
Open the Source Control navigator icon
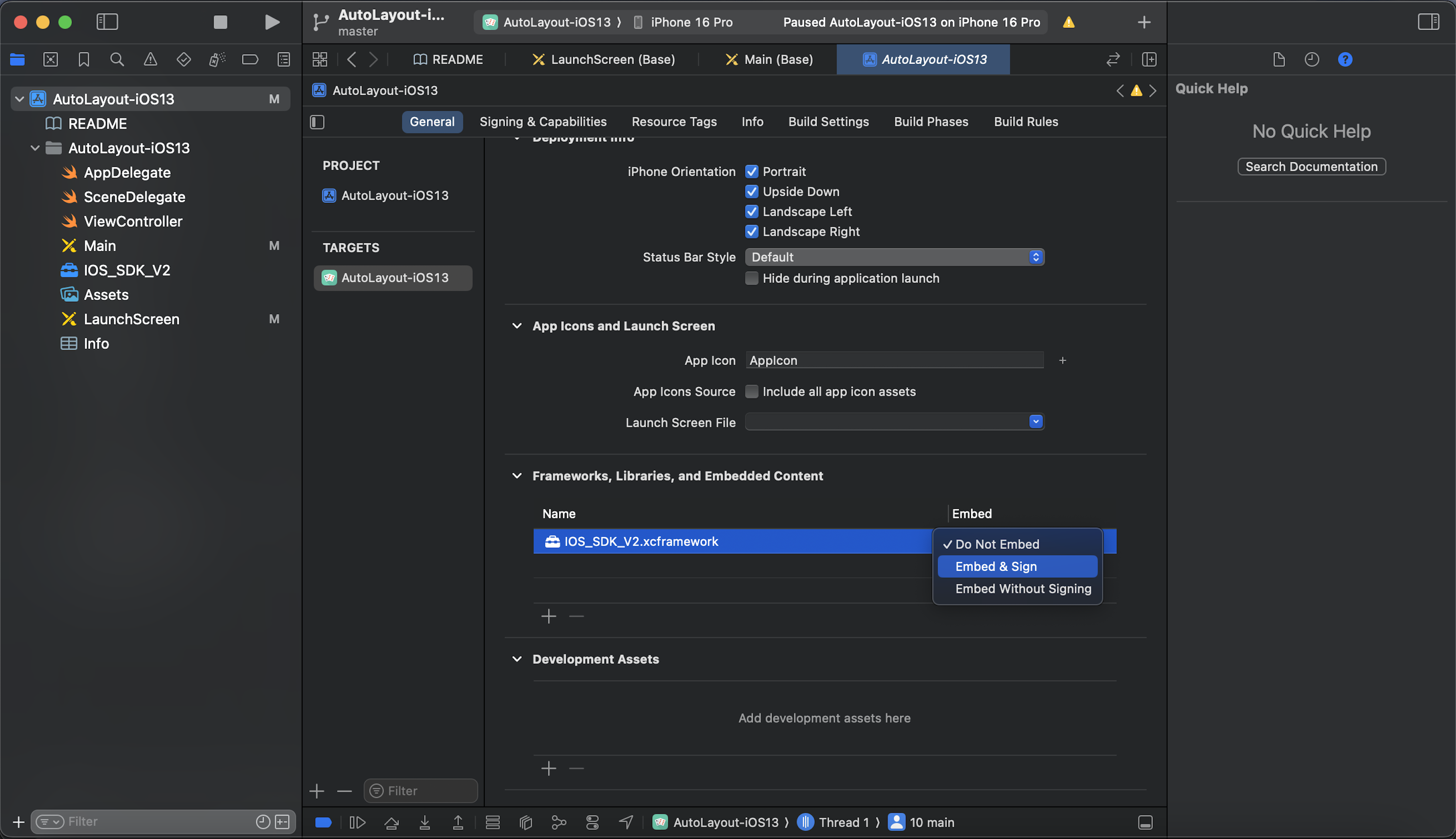51,59
